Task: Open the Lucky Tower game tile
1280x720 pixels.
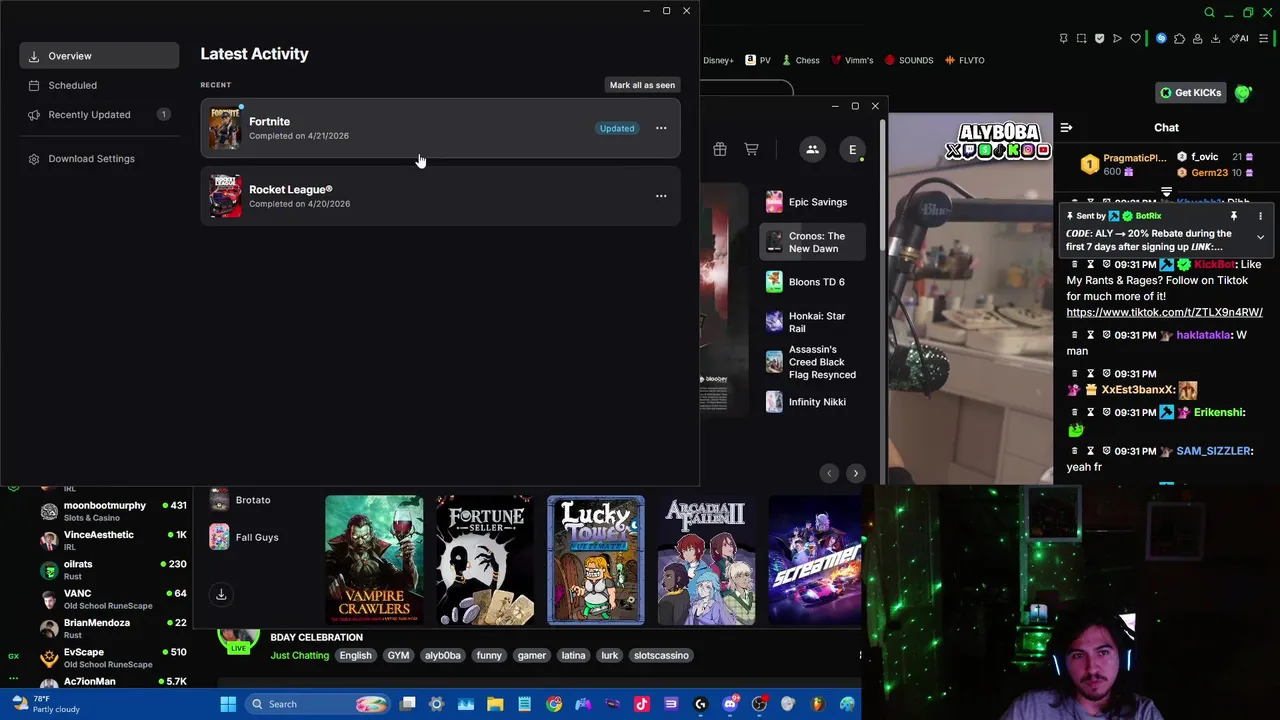Action: click(596, 560)
